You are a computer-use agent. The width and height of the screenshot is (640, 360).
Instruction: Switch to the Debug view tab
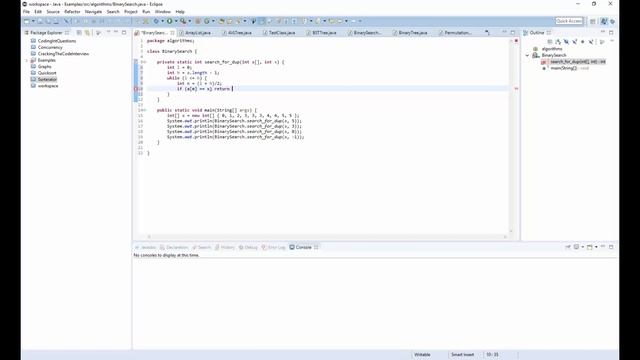point(248,247)
